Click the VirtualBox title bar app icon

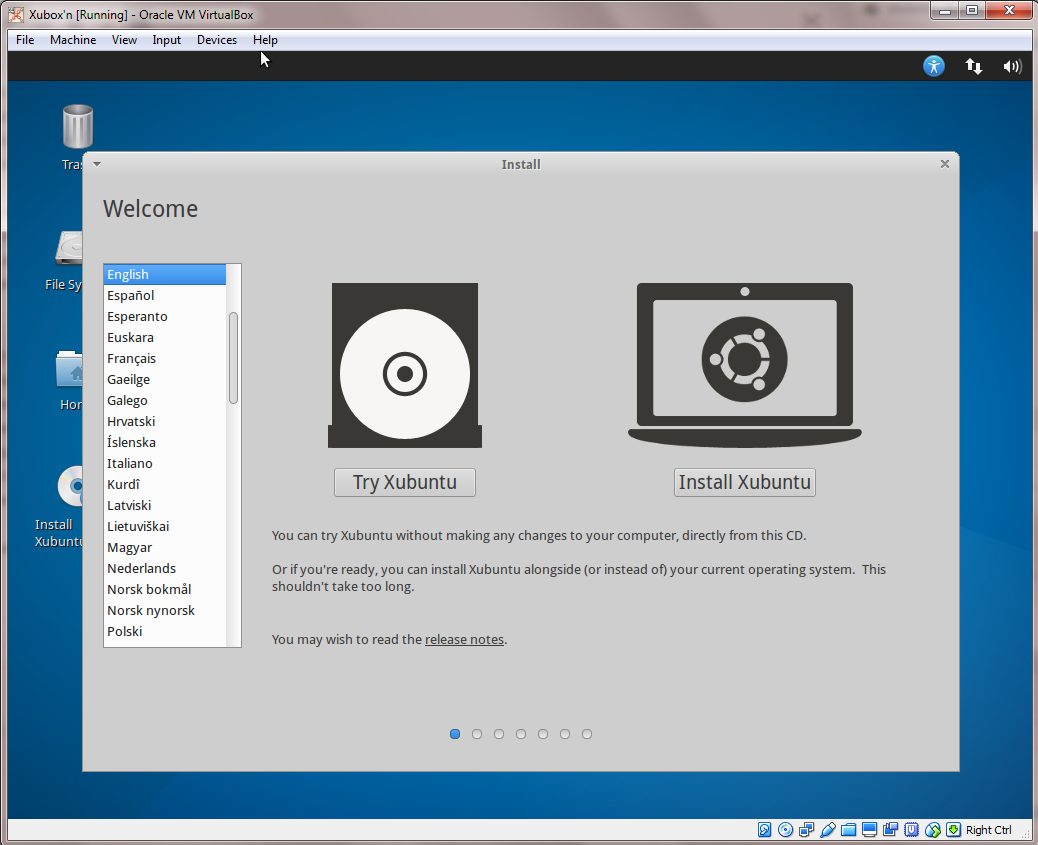tap(16, 15)
